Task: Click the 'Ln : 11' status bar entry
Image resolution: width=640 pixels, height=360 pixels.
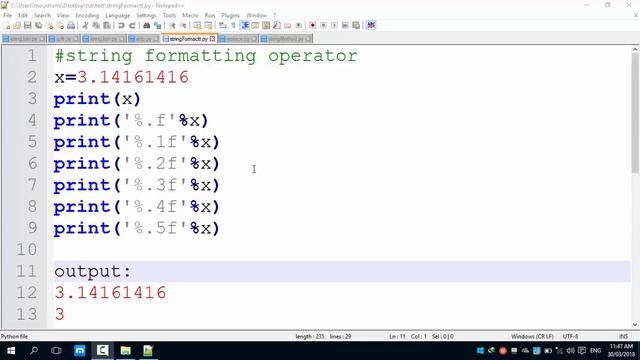Action: click(397, 336)
